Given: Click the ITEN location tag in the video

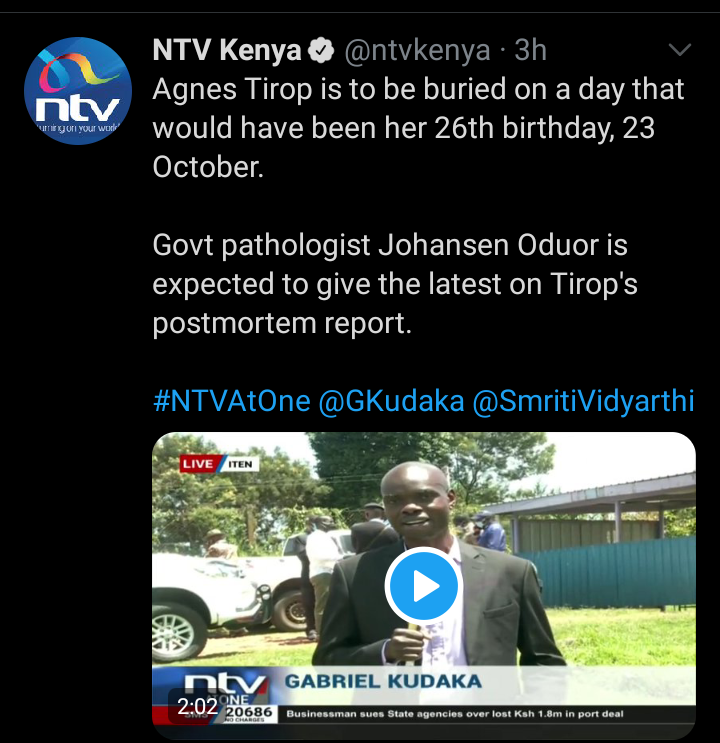Looking at the screenshot, I should point(241,464).
